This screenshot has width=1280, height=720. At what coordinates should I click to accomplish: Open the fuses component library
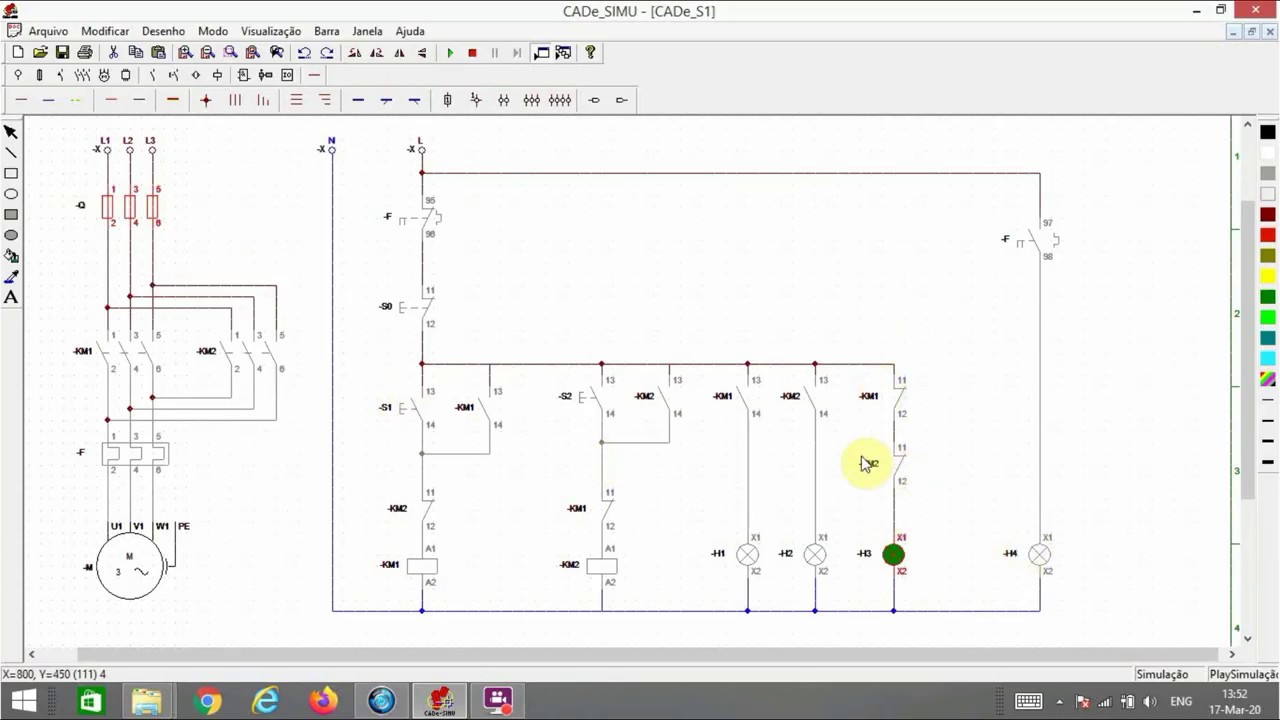tap(40, 75)
